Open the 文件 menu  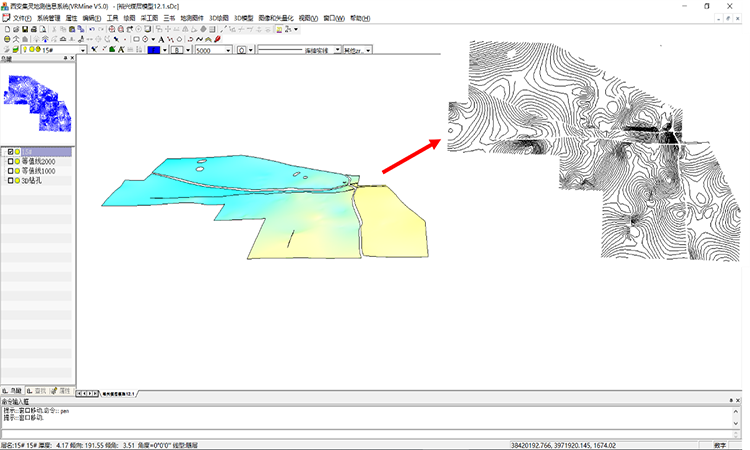pyautogui.click(x=21, y=18)
